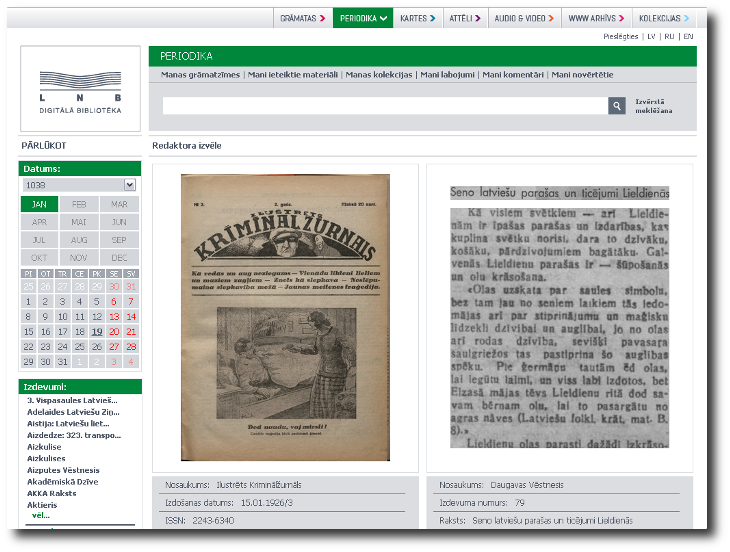The height and width of the screenshot is (552, 730).
Task: Open publication Akadēmiskā Dzīve
Action: [62, 482]
